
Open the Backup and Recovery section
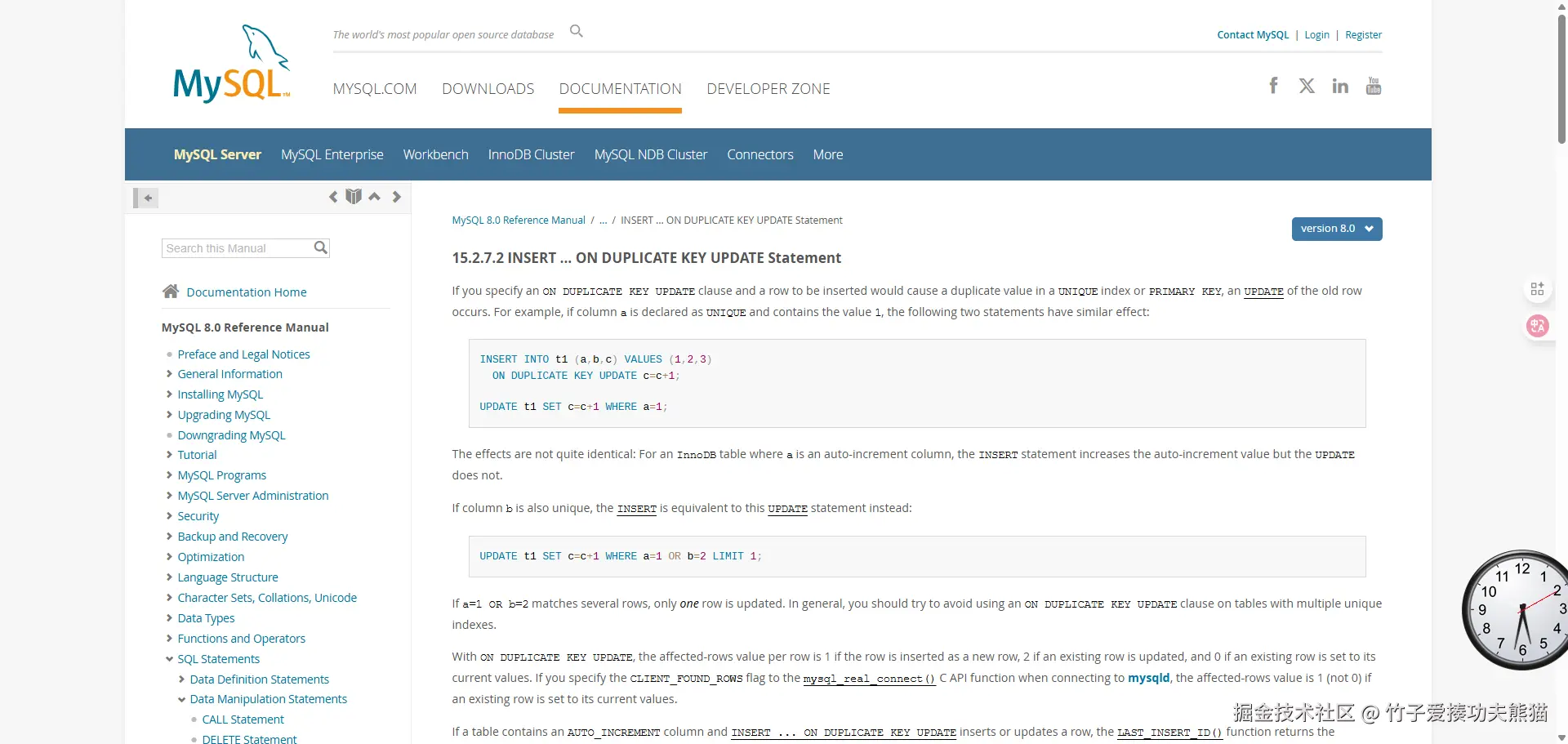(x=233, y=537)
